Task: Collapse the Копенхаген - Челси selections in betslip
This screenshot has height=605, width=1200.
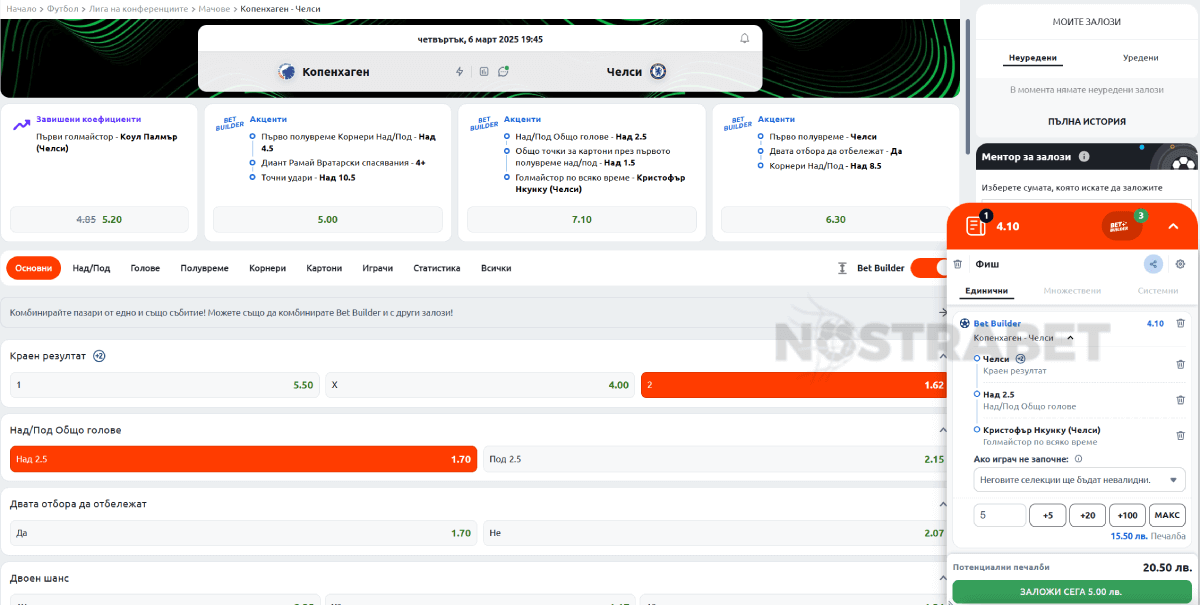Action: (x=1070, y=338)
